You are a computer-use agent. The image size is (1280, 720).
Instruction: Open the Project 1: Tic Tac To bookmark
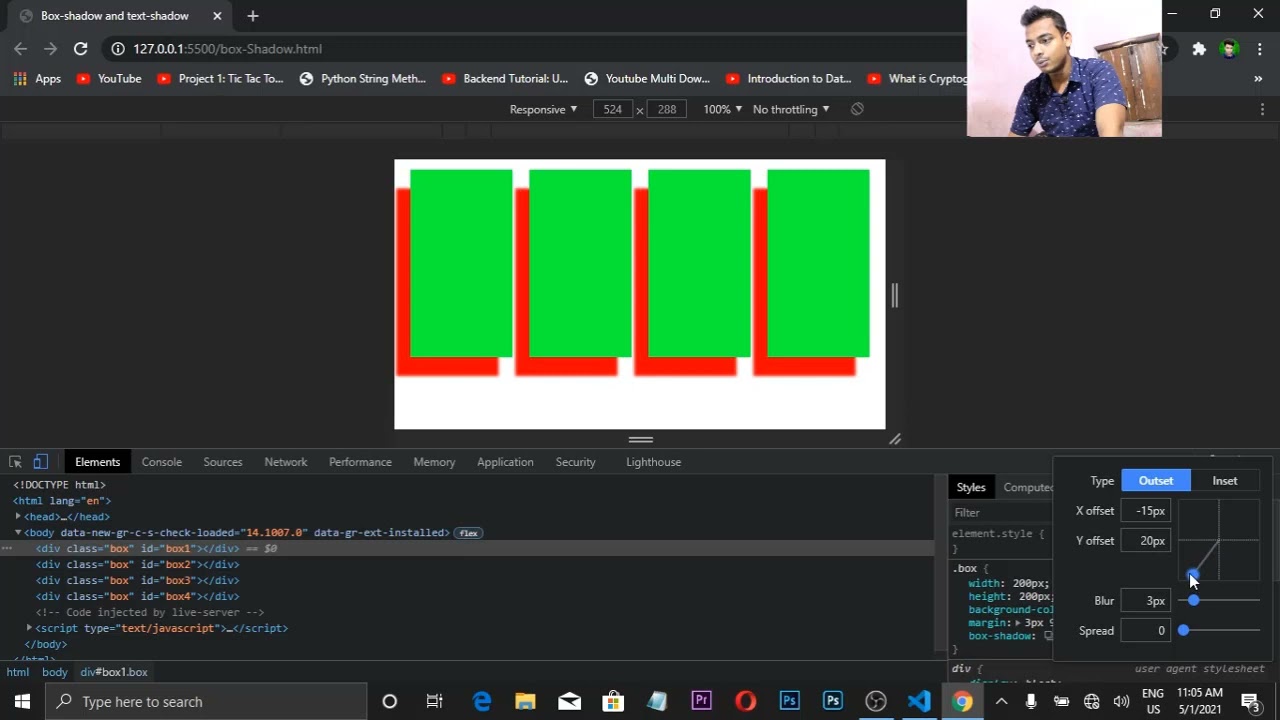point(220,79)
